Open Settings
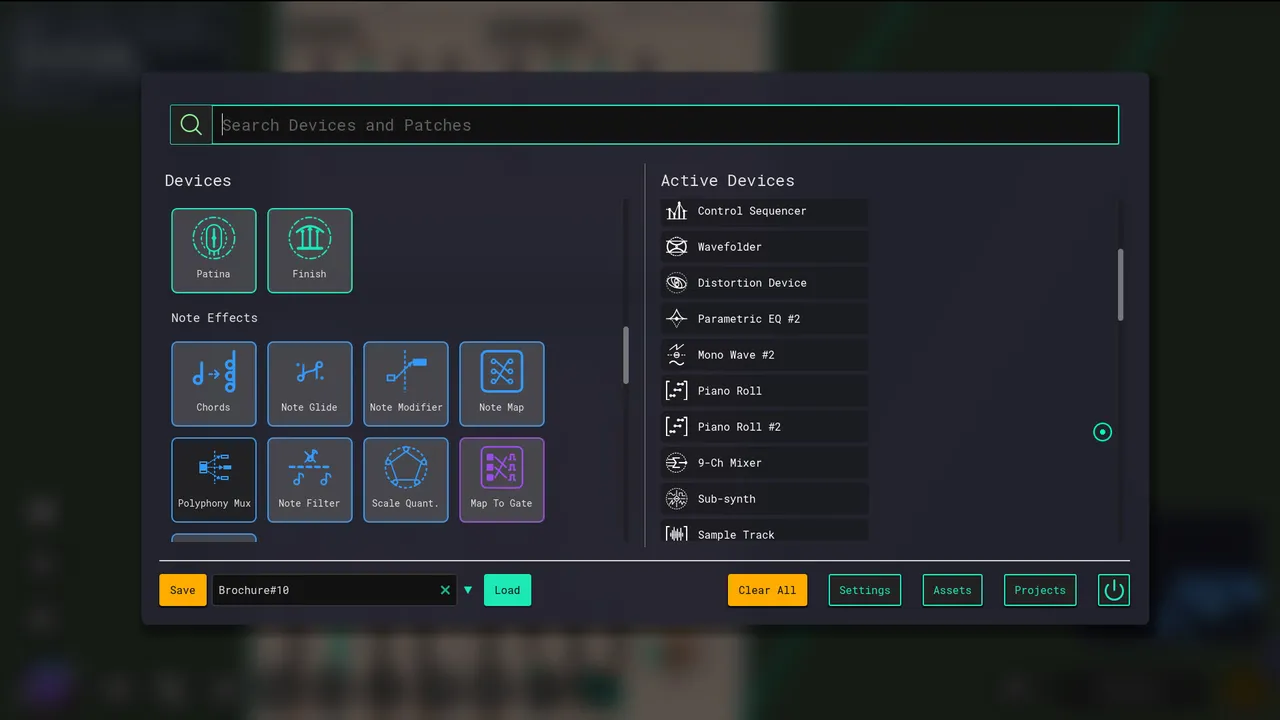Image resolution: width=1280 pixels, height=720 pixels. [x=865, y=590]
